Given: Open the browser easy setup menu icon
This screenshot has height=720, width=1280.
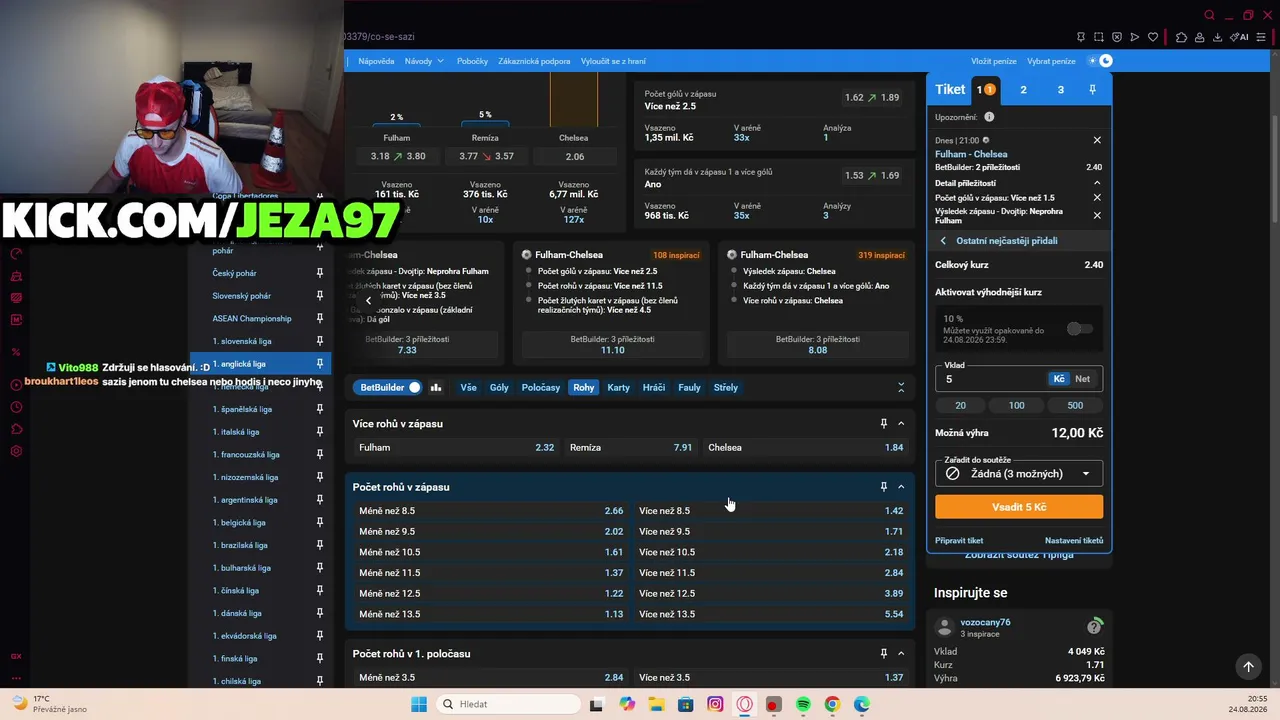Looking at the screenshot, I should tap(1261, 37).
